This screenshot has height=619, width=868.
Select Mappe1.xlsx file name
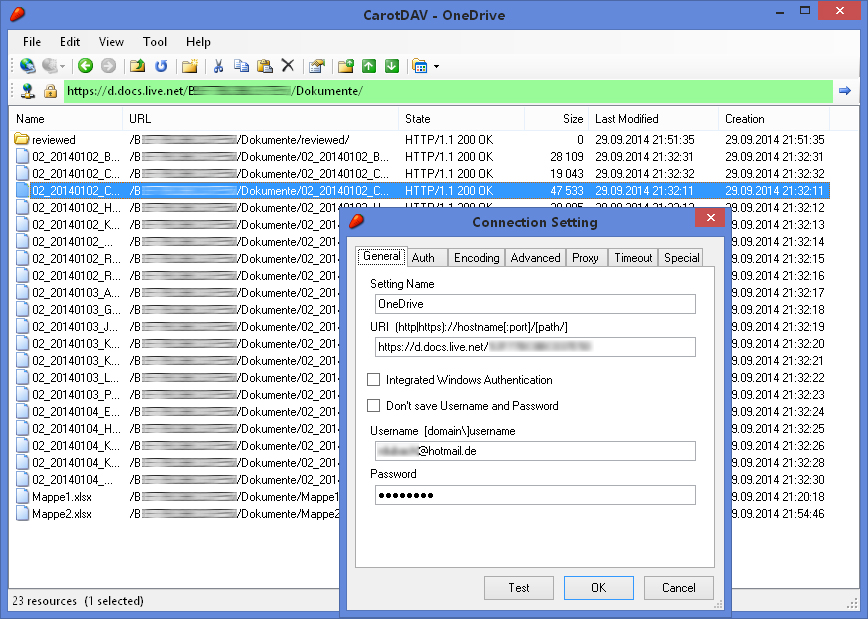pos(62,497)
